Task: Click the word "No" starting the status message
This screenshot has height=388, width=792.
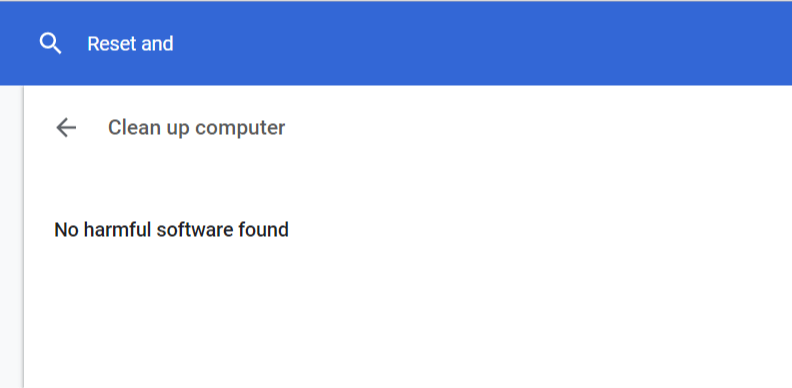Action: (x=66, y=230)
